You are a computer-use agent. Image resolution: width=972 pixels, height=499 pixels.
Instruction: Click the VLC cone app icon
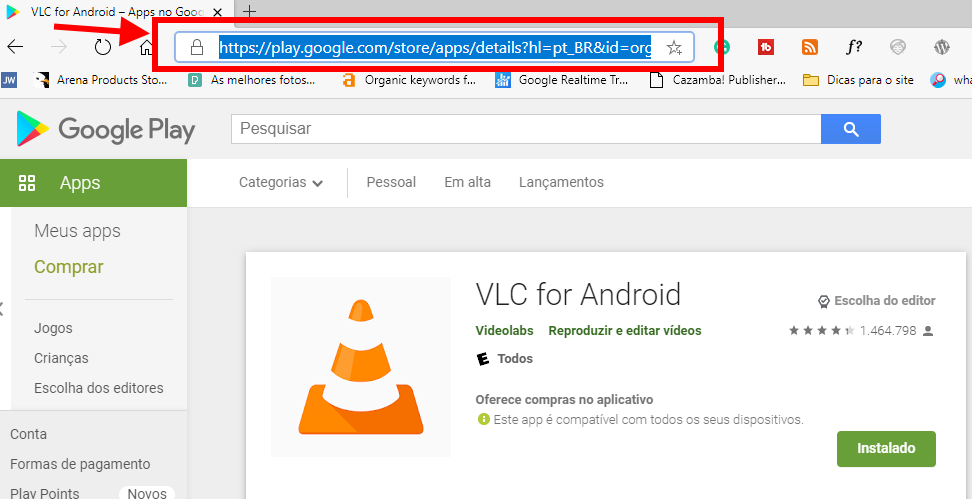[361, 367]
